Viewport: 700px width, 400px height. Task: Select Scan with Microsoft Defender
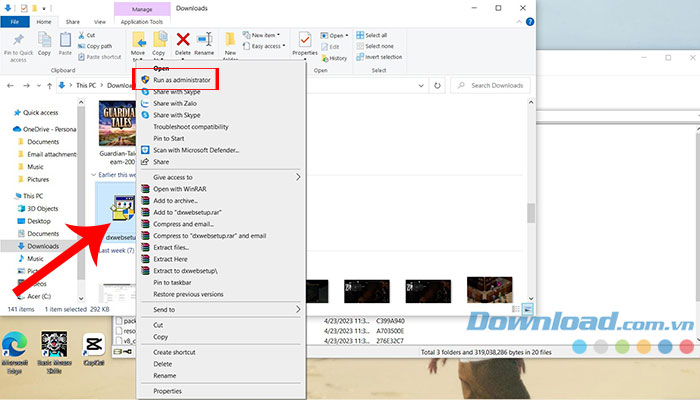[197, 150]
